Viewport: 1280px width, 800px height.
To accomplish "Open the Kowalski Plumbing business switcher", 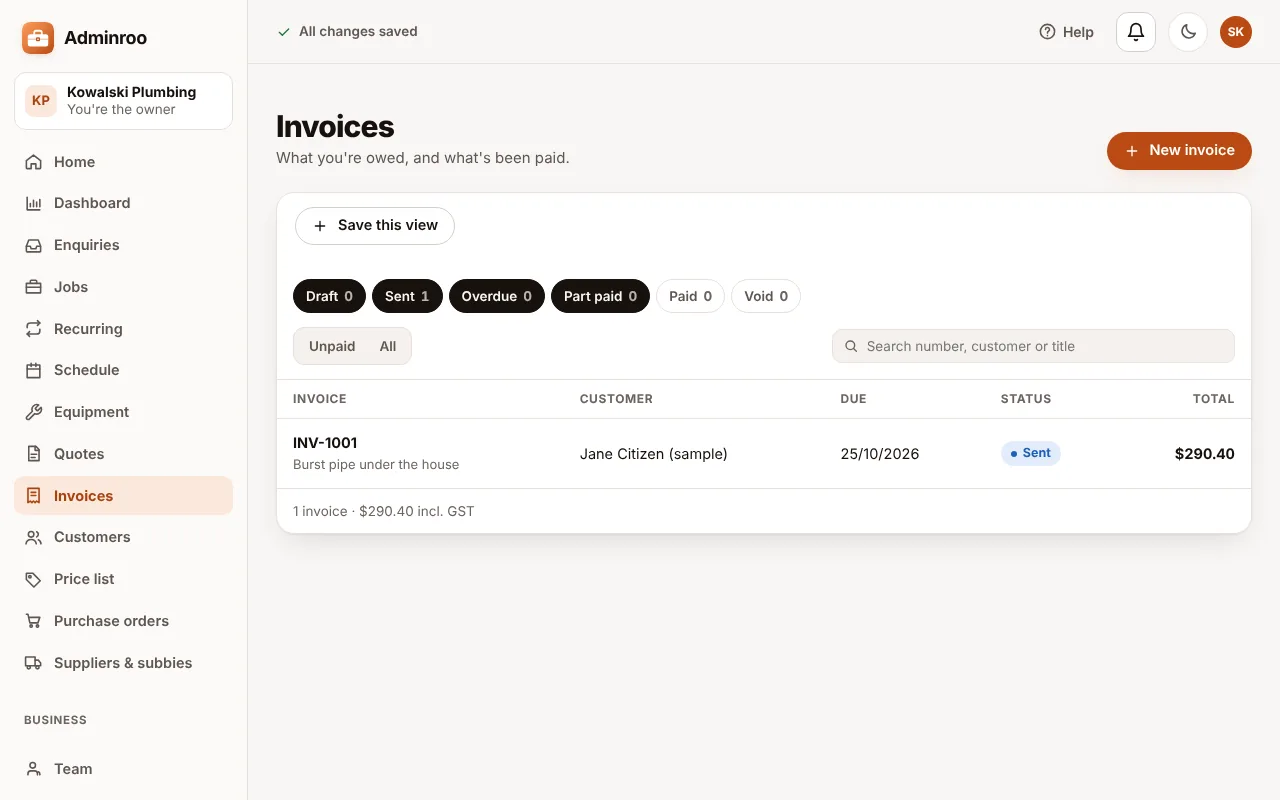I will point(123,101).
